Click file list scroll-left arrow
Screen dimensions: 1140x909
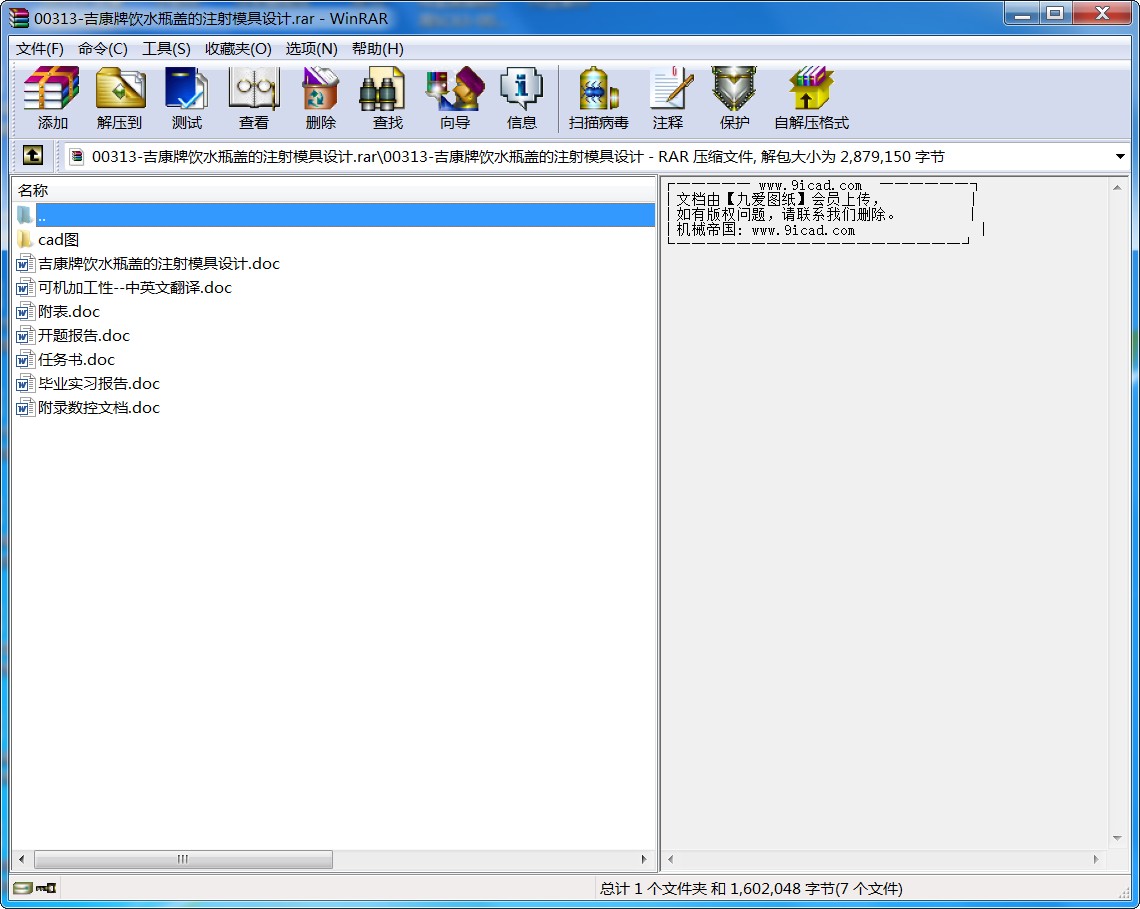click(22, 859)
